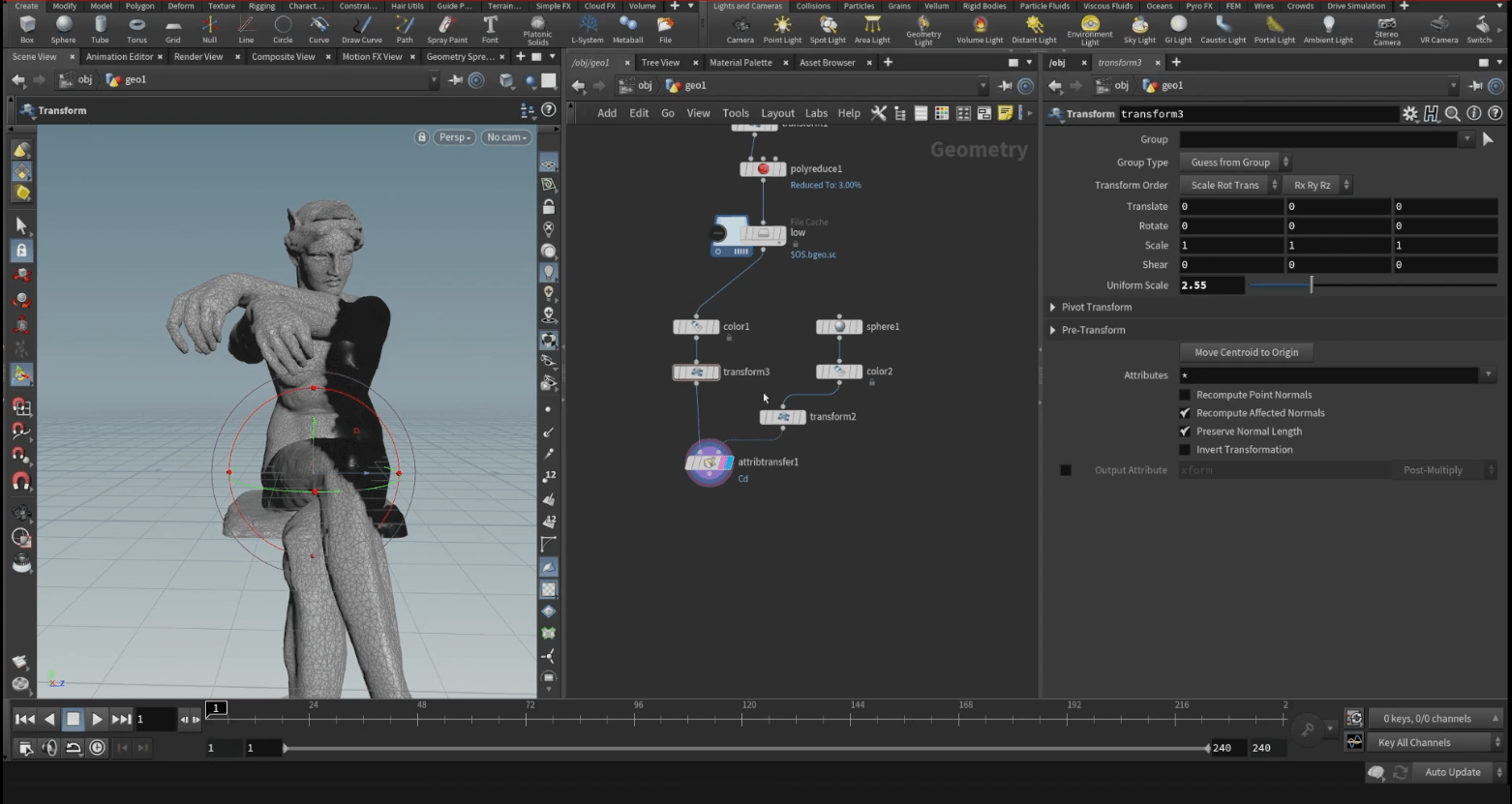Switch to the Render View tab
The width and height of the screenshot is (1512, 804).
pos(198,57)
